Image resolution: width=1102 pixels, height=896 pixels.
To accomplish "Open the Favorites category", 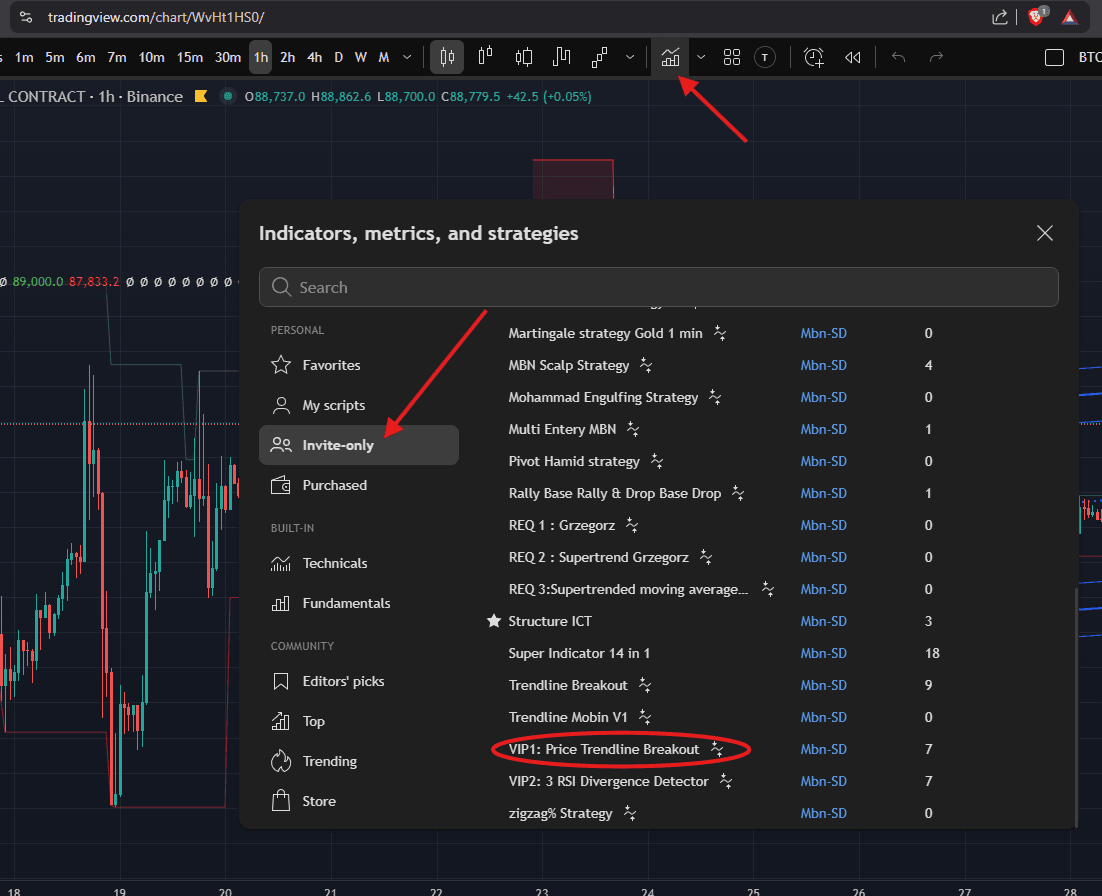I will click(358, 365).
